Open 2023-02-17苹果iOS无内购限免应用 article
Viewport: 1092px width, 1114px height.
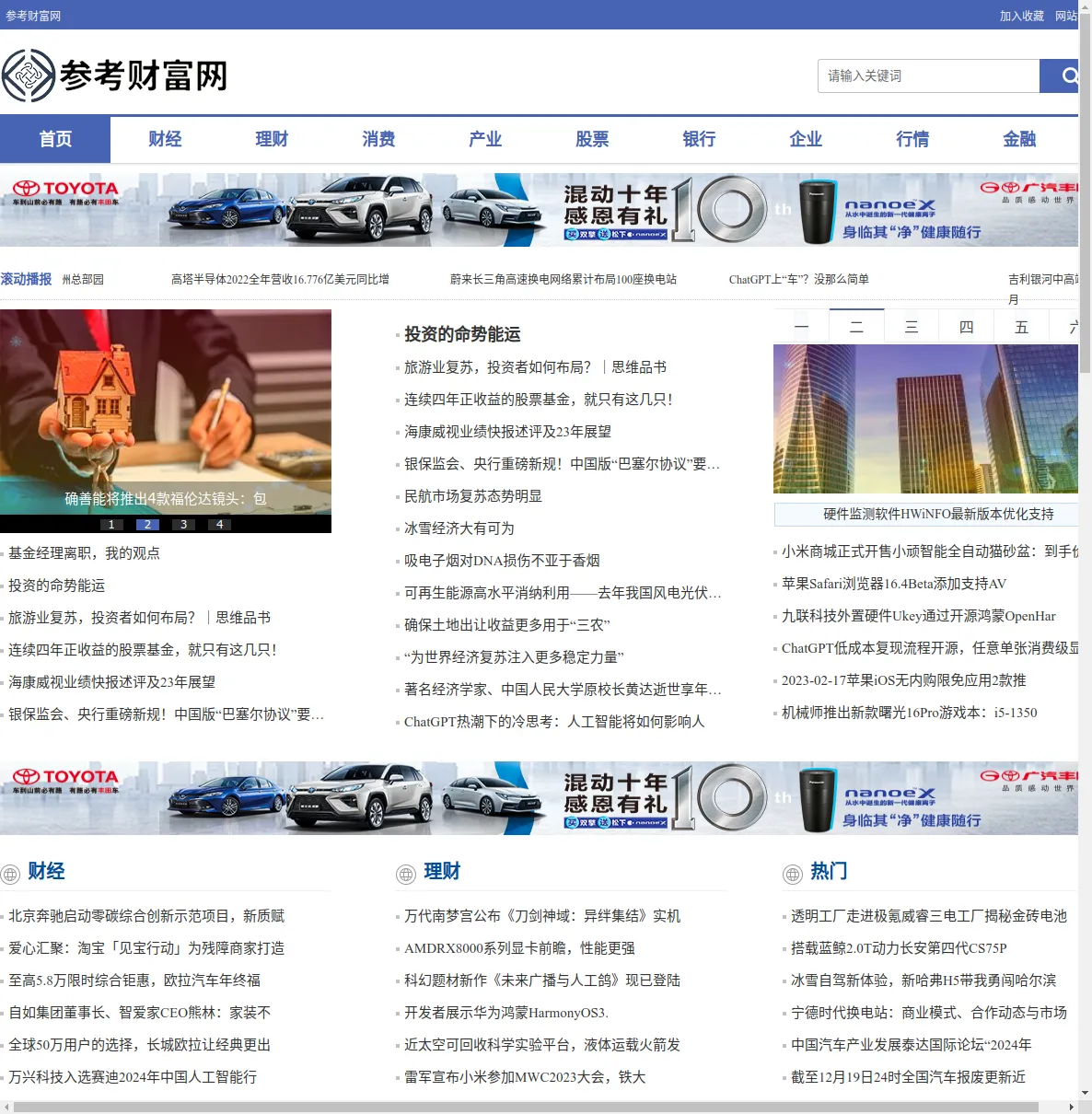[904, 680]
